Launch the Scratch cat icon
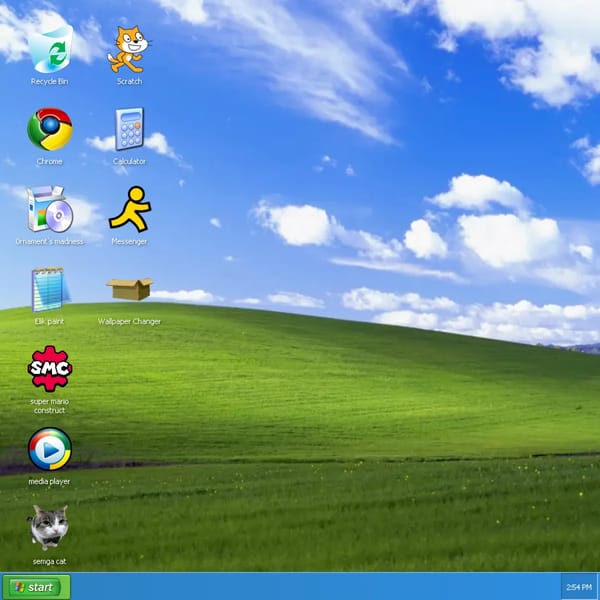600x600 pixels. 129,49
